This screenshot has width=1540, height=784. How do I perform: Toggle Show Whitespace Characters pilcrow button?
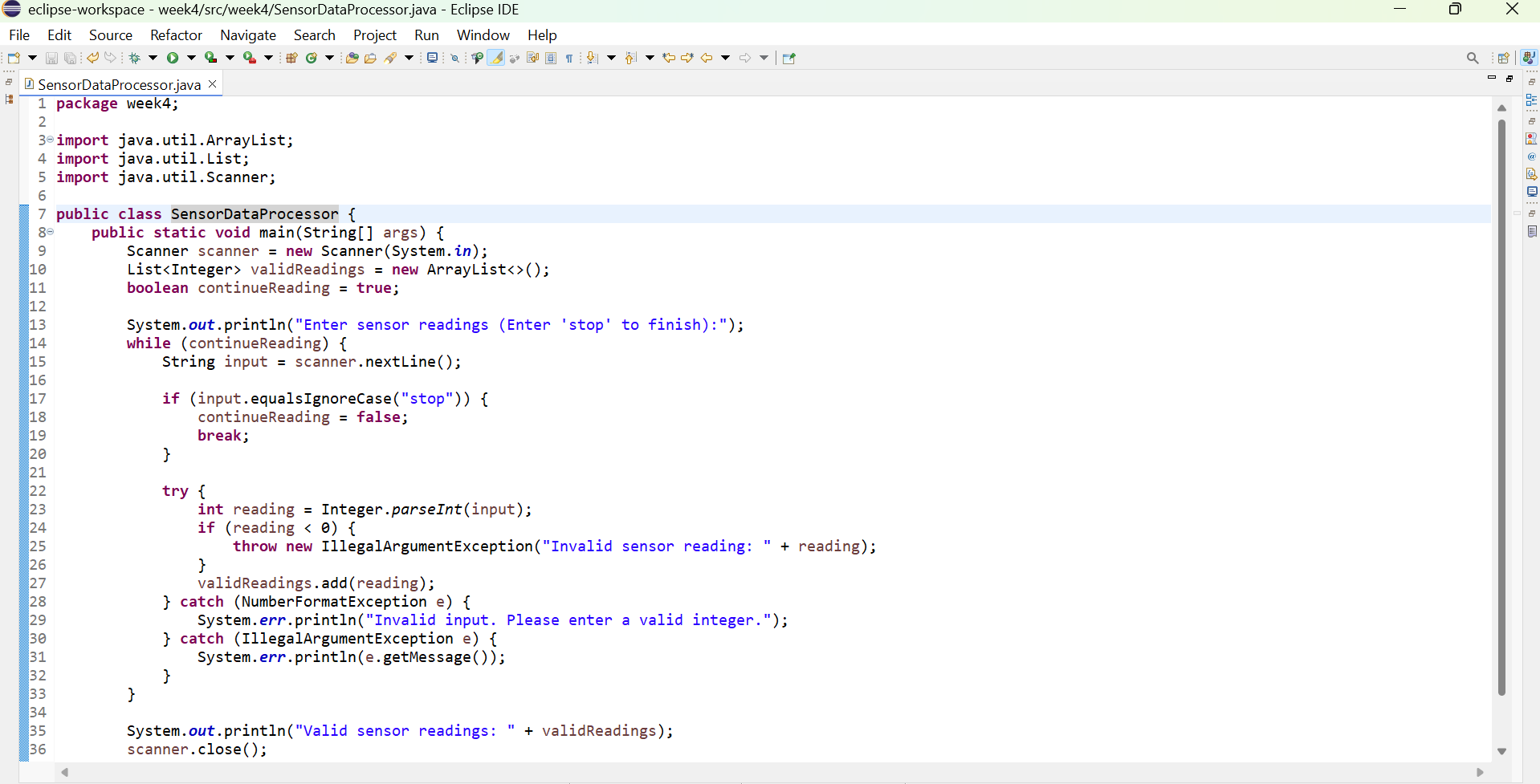(569, 58)
